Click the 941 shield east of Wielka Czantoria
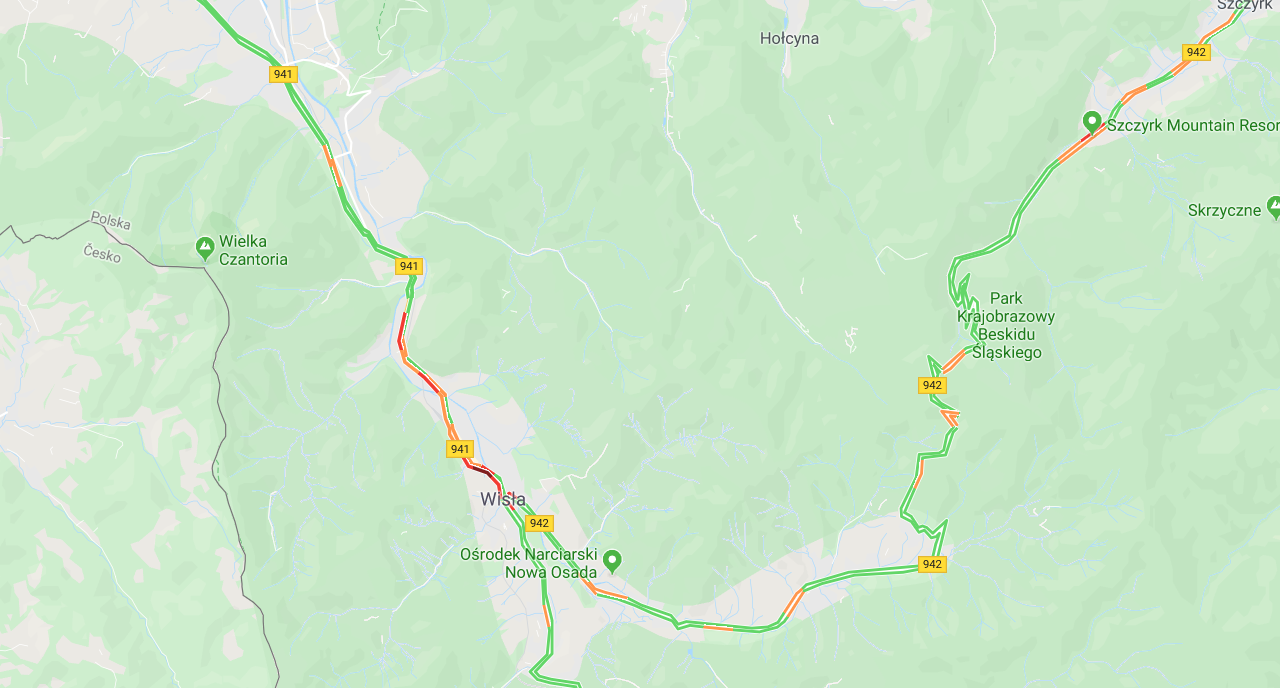 click(408, 266)
